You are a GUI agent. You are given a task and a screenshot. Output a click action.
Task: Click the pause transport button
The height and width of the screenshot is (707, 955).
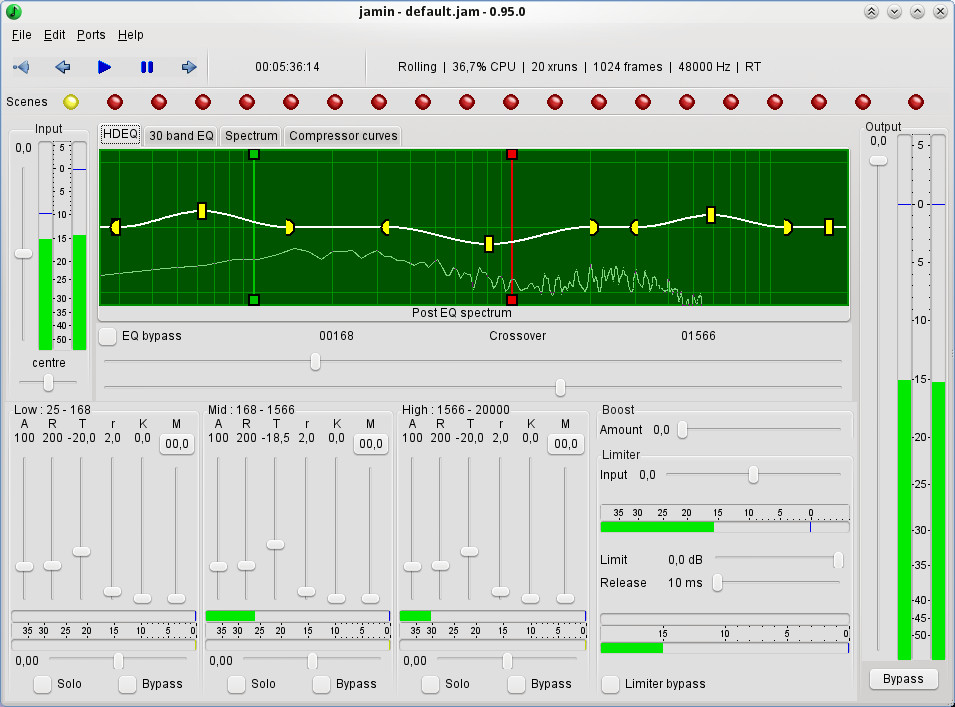[x=147, y=67]
